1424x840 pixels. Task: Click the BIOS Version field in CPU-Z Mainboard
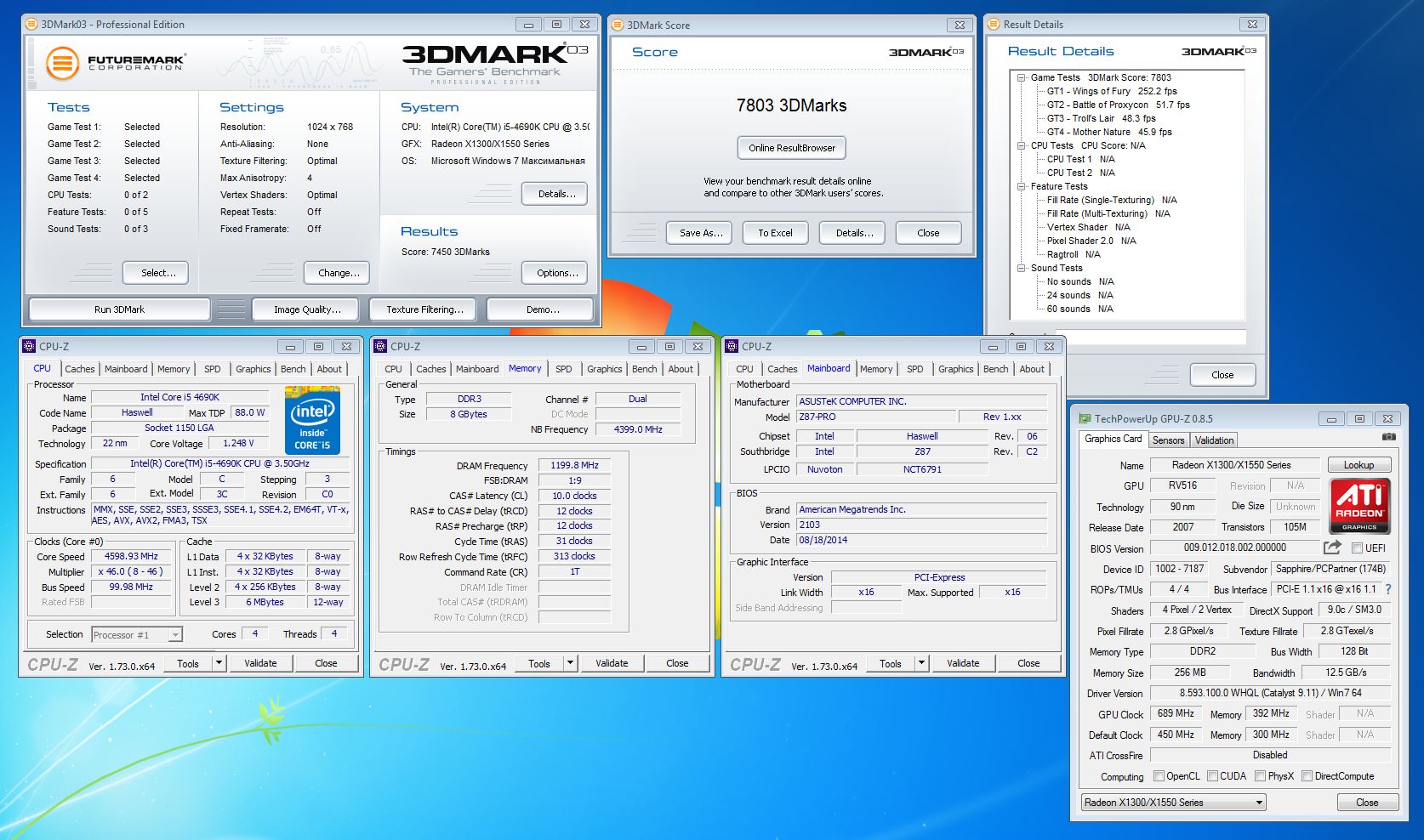(922, 525)
